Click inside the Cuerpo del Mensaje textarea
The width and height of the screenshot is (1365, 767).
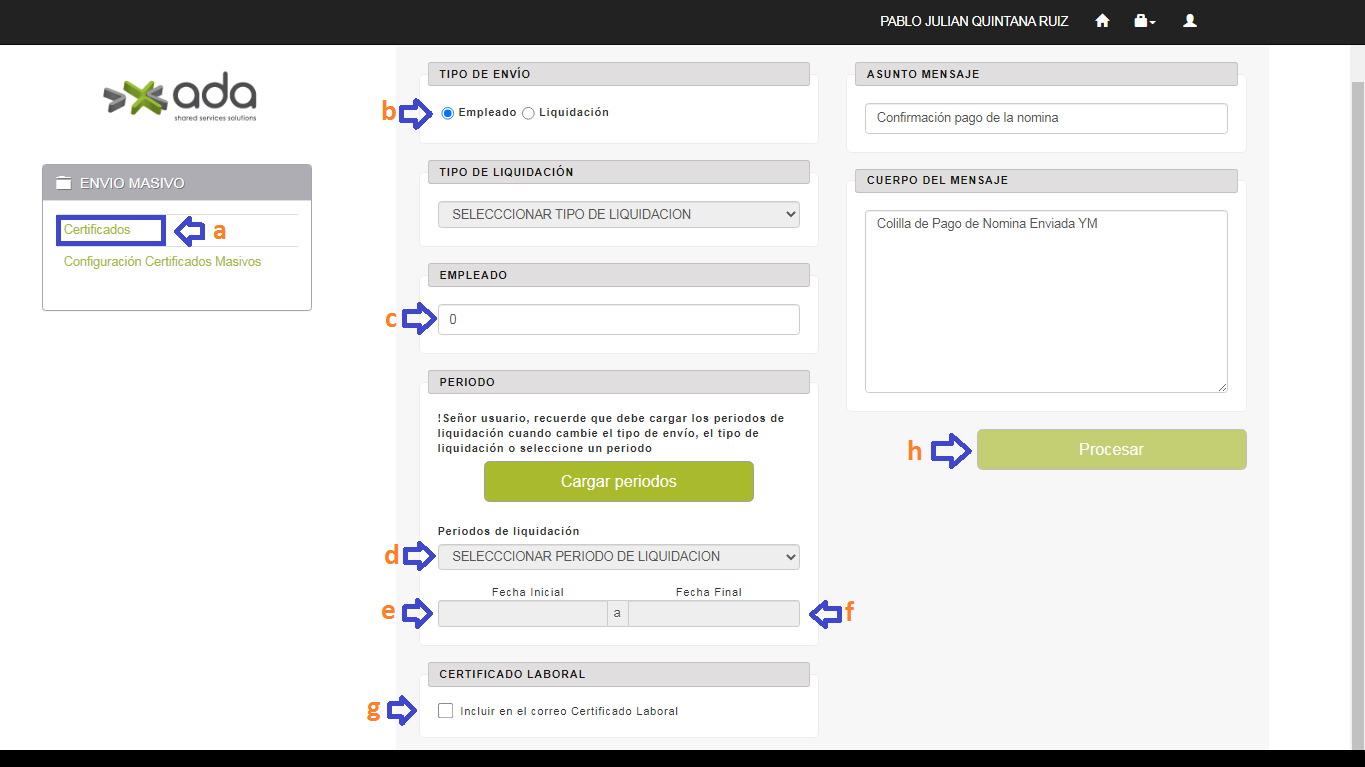1045,300
